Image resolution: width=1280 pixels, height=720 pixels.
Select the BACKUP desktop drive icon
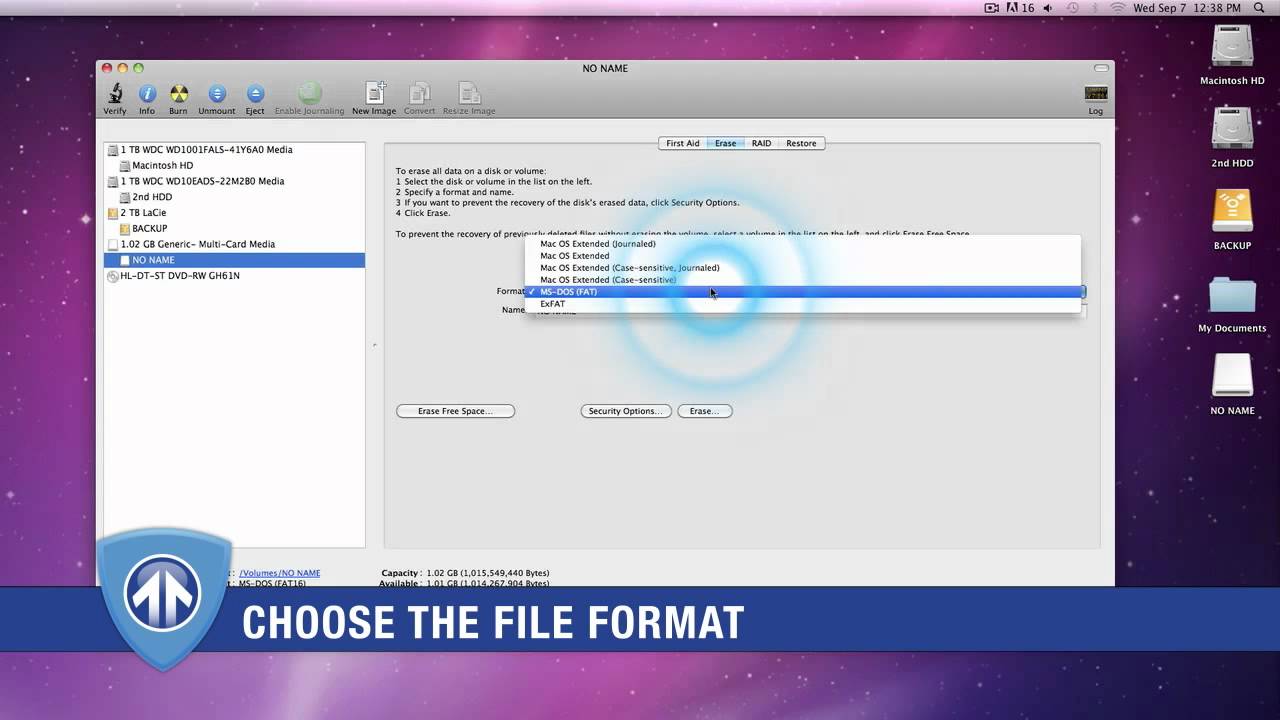point(1232,212)
